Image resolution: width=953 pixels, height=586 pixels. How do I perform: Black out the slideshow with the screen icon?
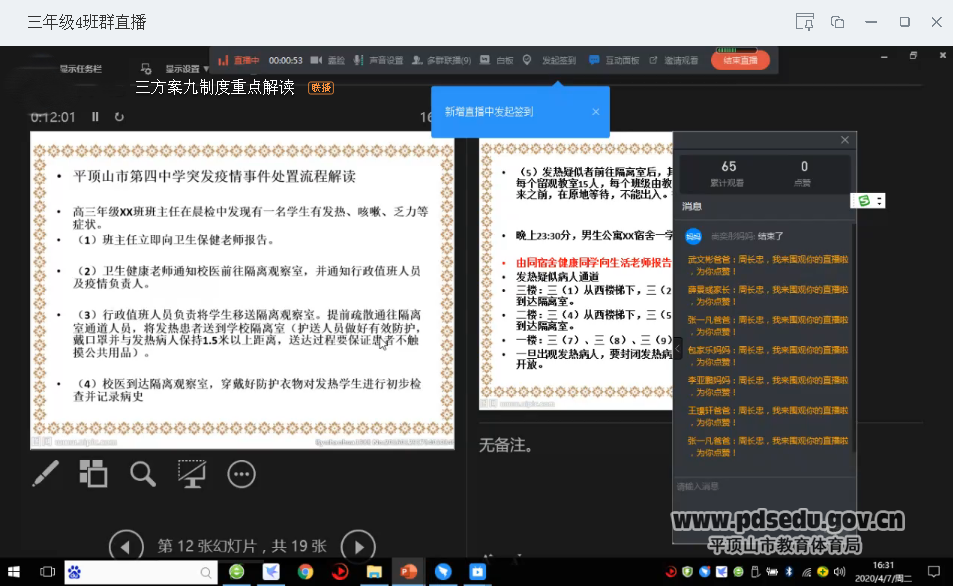tap(192, 473)
